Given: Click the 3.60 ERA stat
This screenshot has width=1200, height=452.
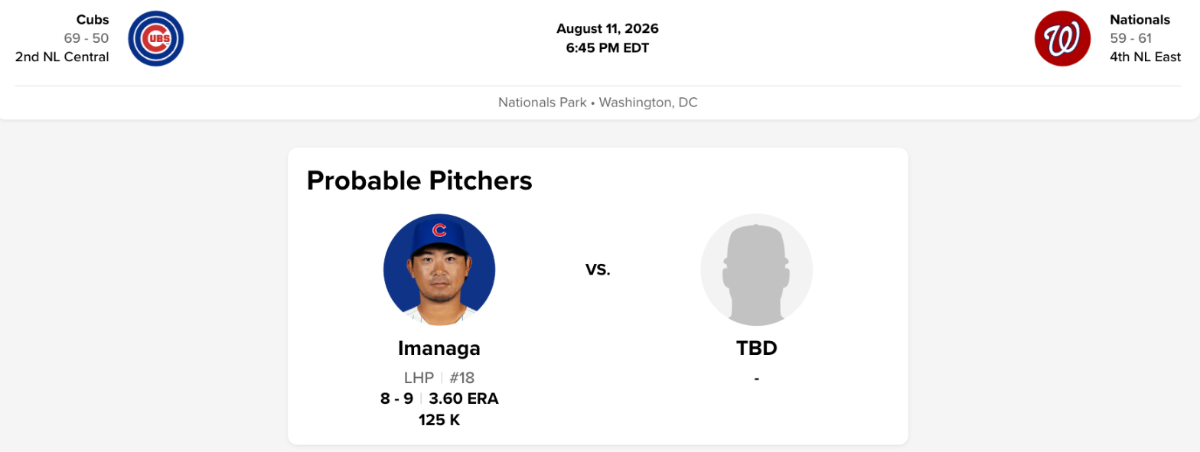Looking at the screenshot, I should pyautogui.click(x=464, y=399).
